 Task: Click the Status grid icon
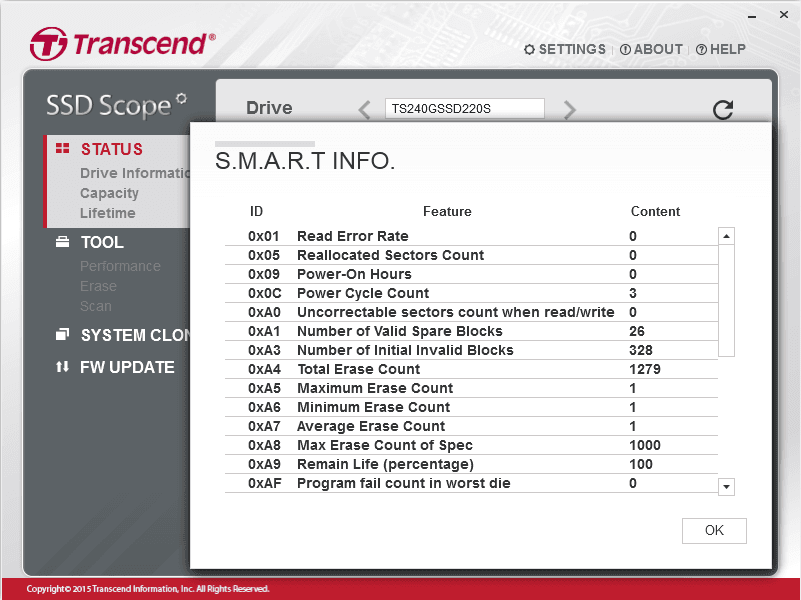[x=62, y=148]
